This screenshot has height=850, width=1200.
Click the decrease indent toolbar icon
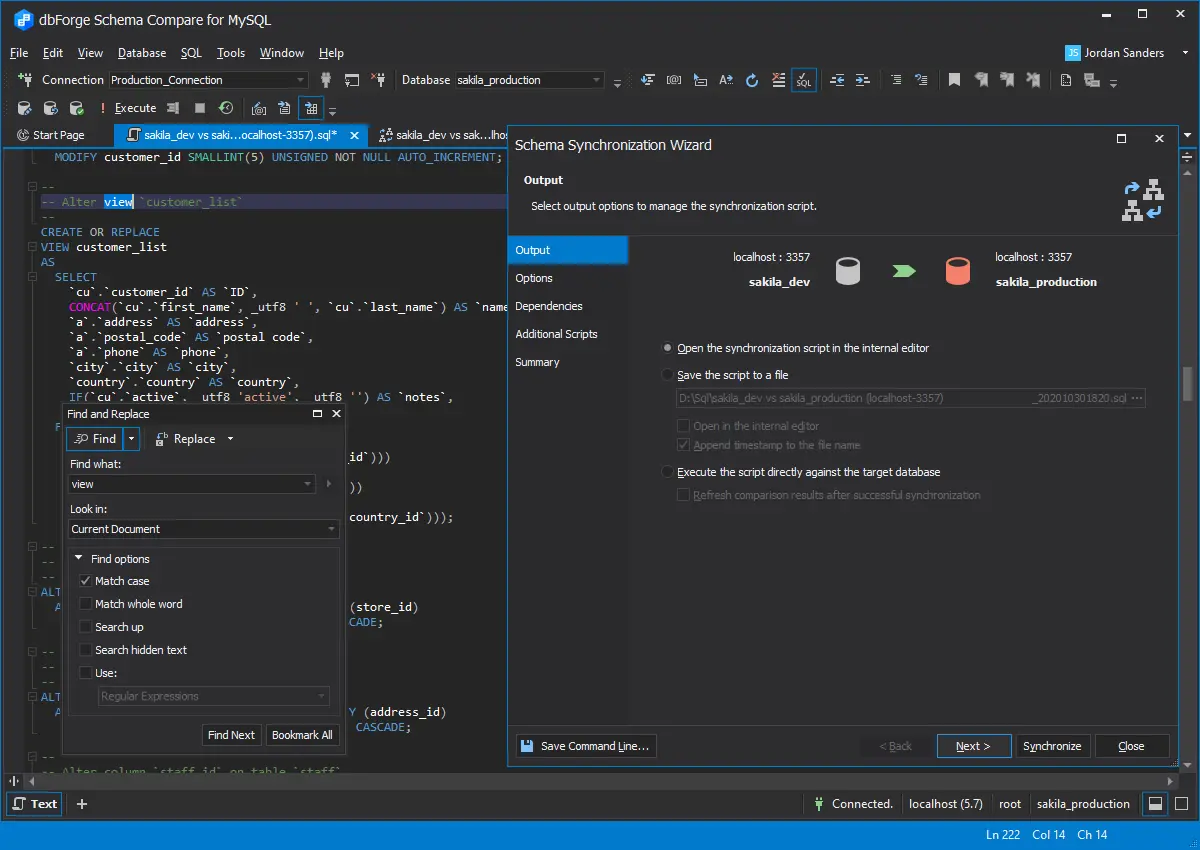837,80
